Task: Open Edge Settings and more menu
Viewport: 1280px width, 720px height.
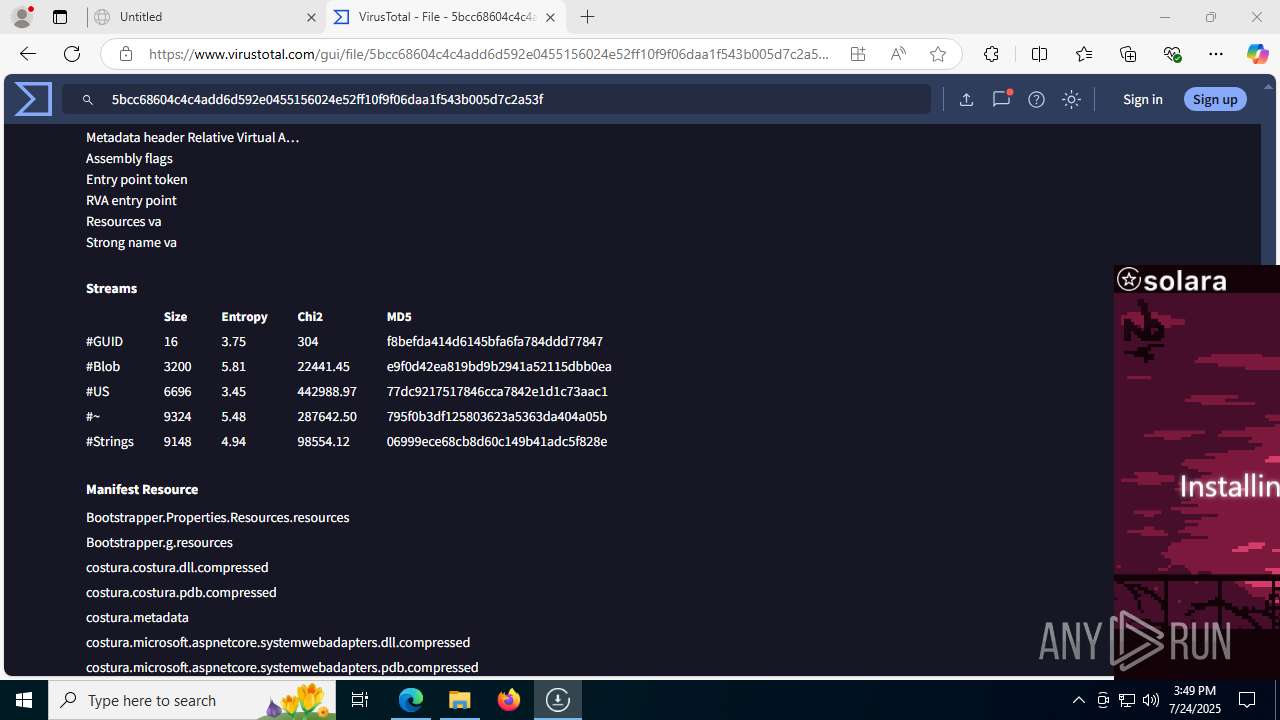Action: [x=1216, y=54]
